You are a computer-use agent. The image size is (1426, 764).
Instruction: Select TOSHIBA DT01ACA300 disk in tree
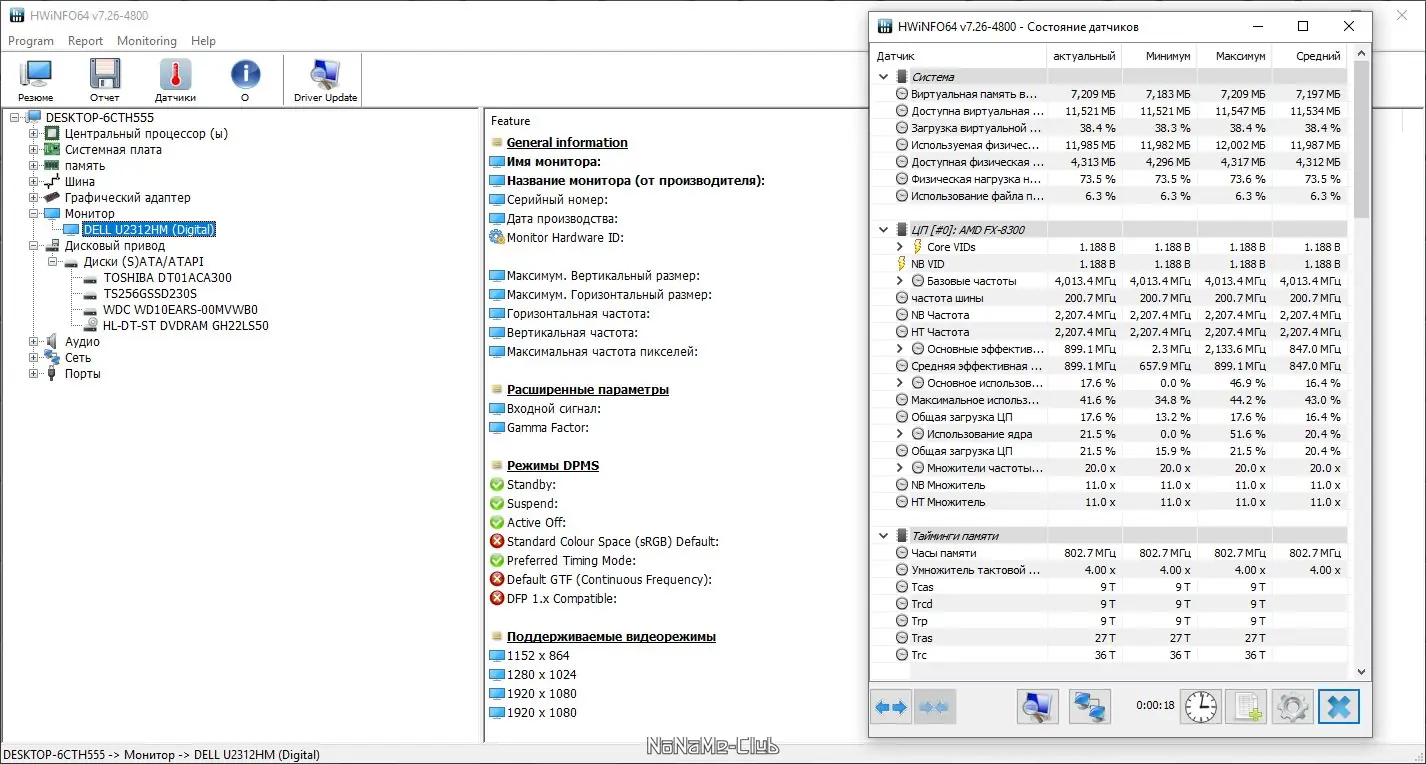click(168, 278)
